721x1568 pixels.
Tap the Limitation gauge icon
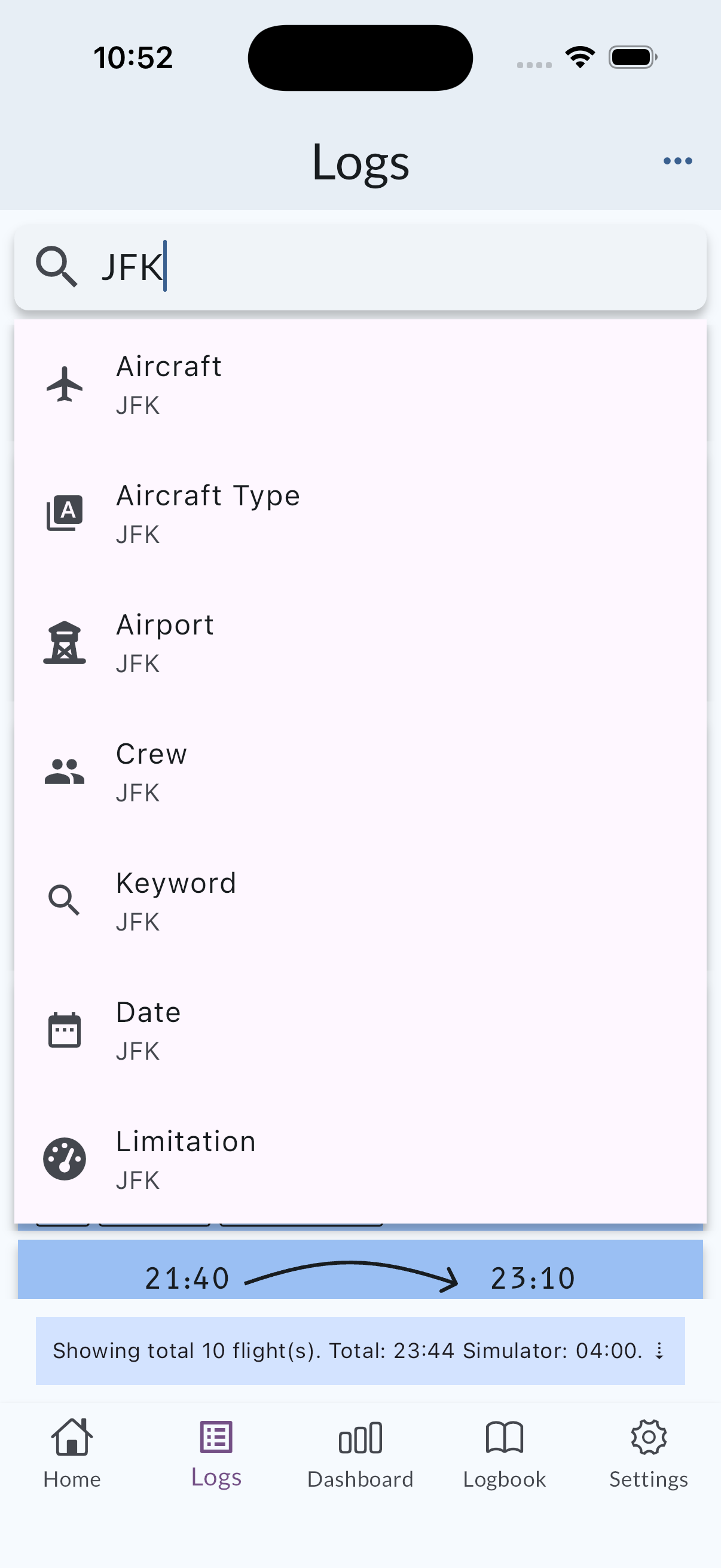coord(65,1159)
